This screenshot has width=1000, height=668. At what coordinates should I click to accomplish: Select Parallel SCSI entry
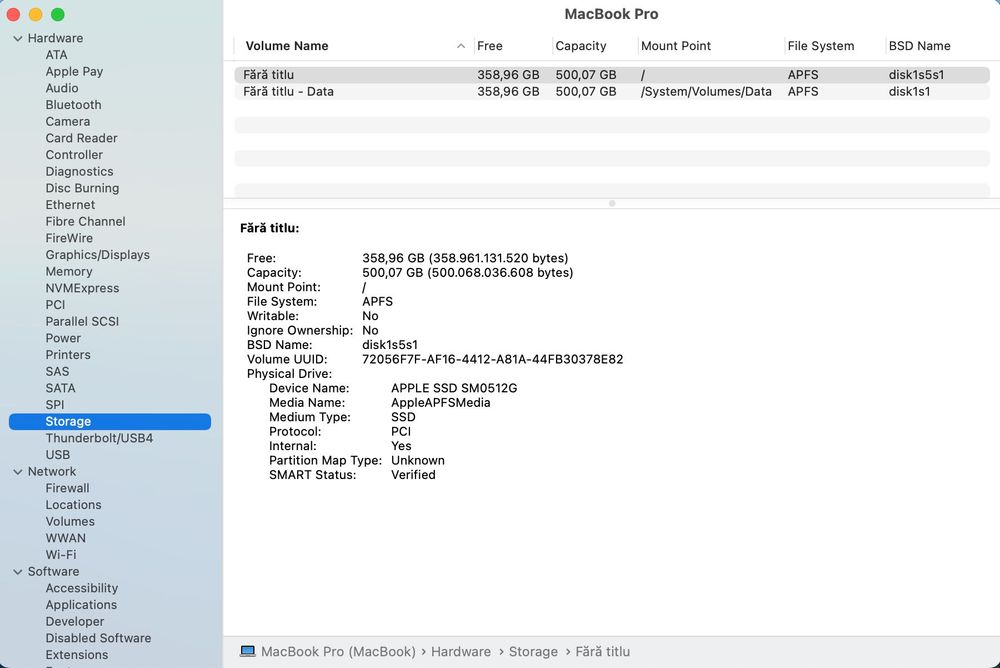coord(82,321)
